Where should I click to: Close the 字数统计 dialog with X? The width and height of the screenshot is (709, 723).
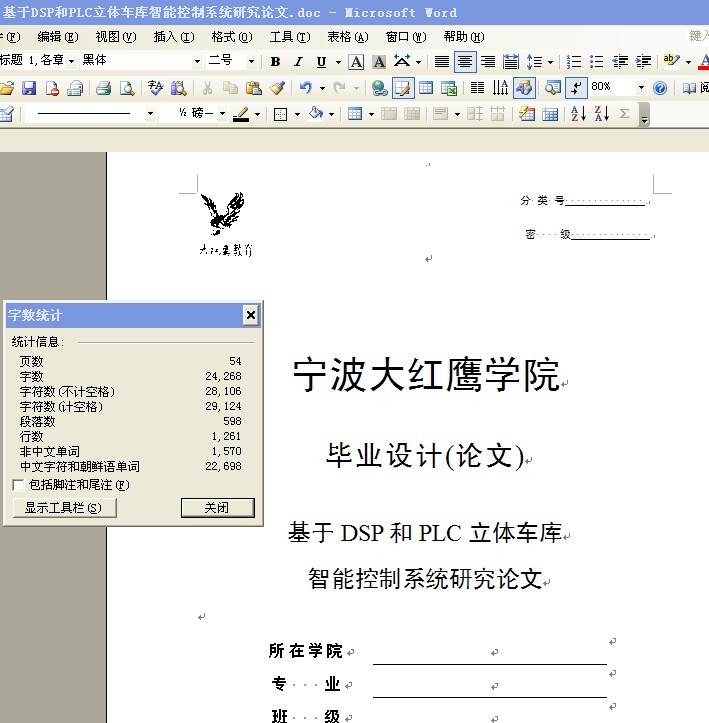tap(251, 315)
